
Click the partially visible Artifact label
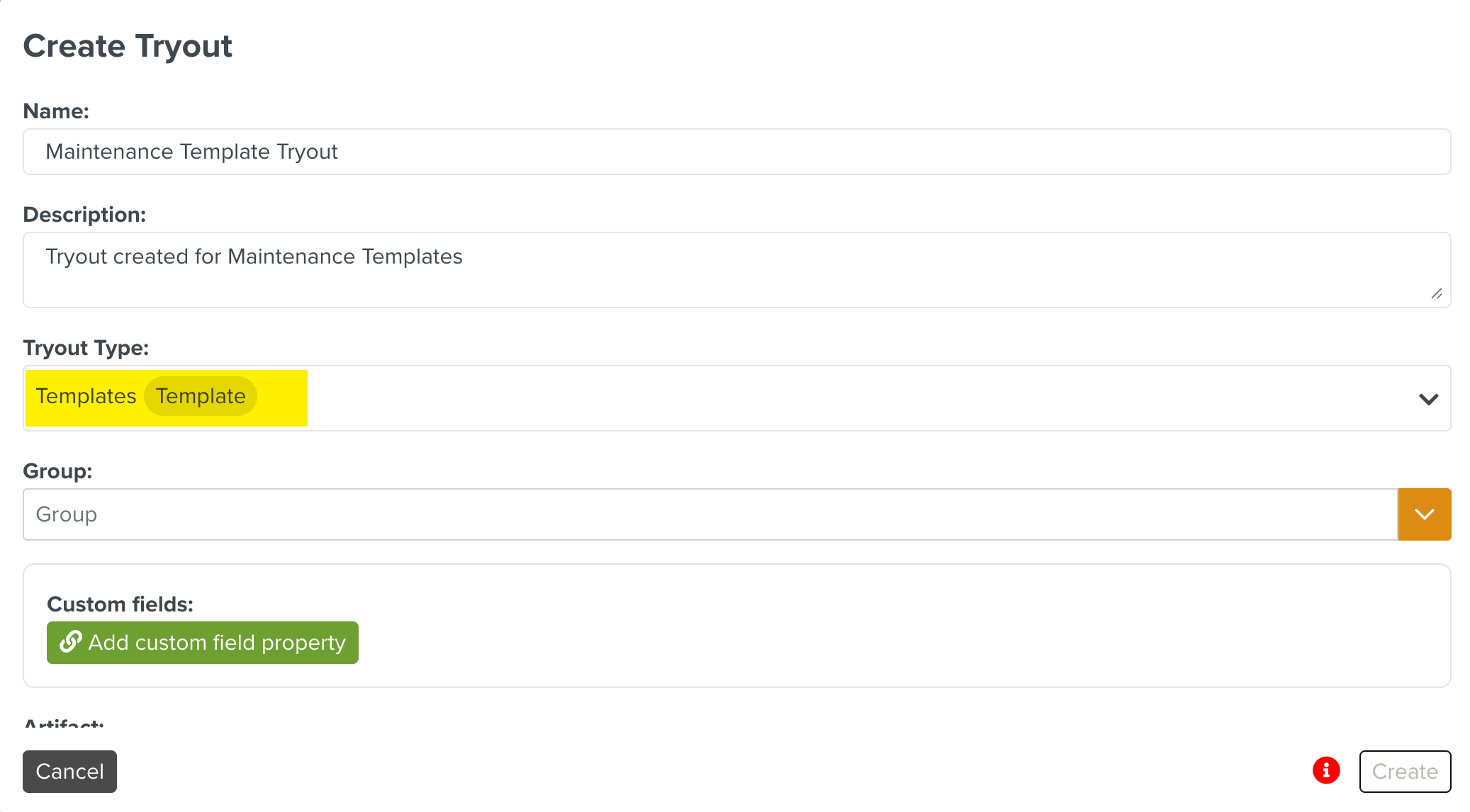click(64, 723)
